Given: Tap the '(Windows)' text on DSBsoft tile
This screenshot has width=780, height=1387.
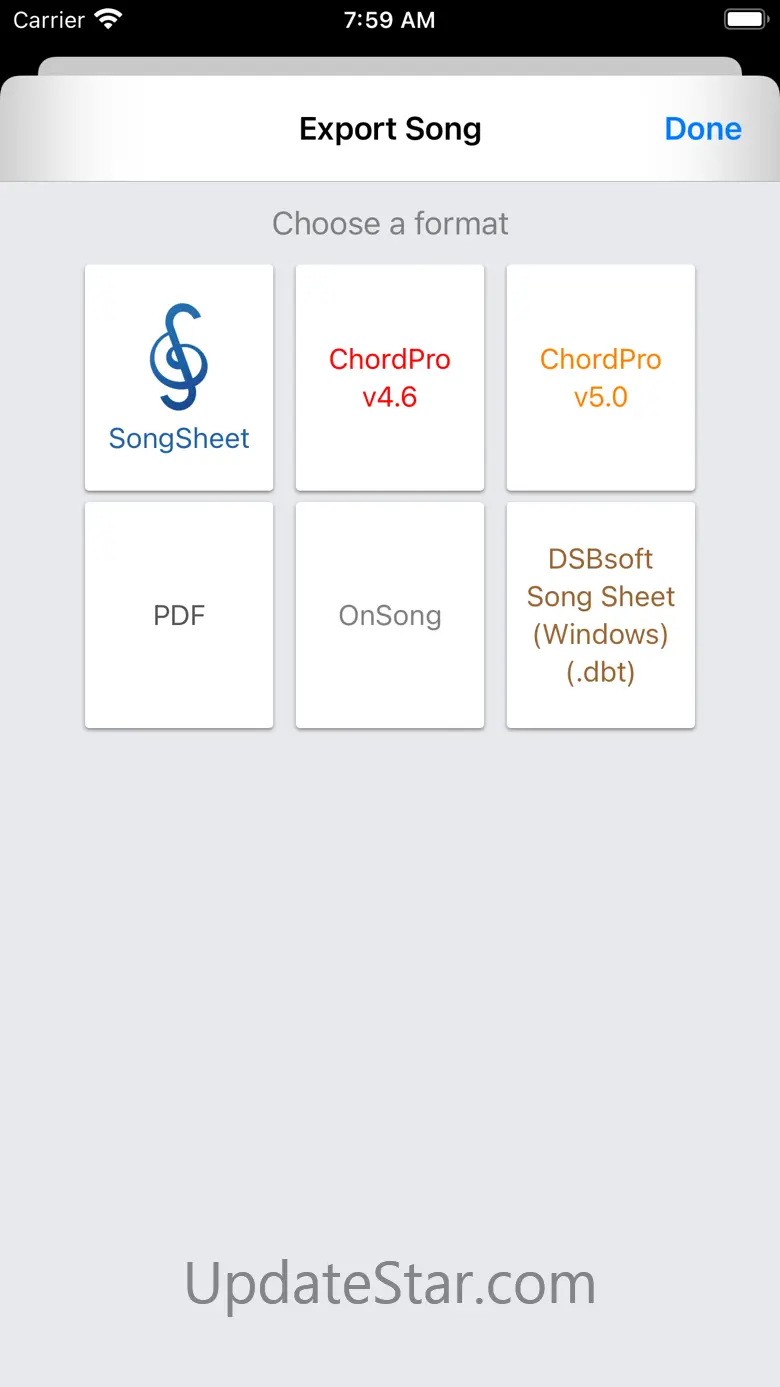Looking at the screenshot, I should point(601,634).
